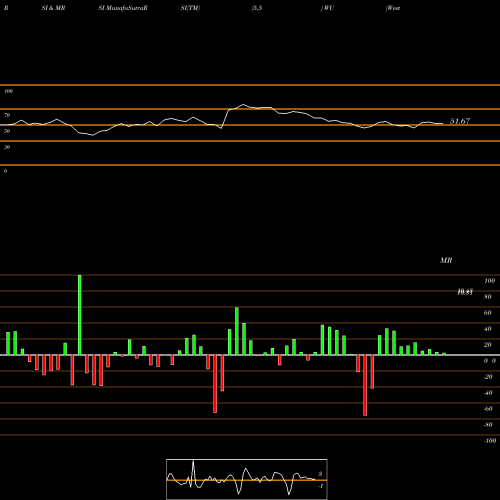
Task: Click the -100 label on the MR axis
Action: click(490, 441)
